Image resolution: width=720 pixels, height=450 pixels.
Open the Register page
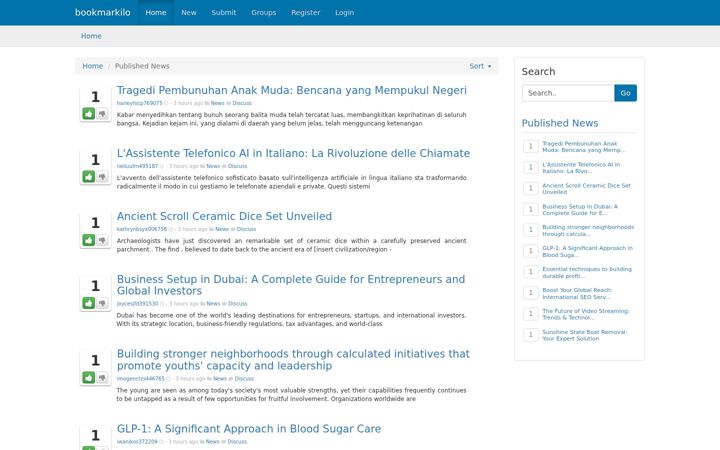coord(305,12)
